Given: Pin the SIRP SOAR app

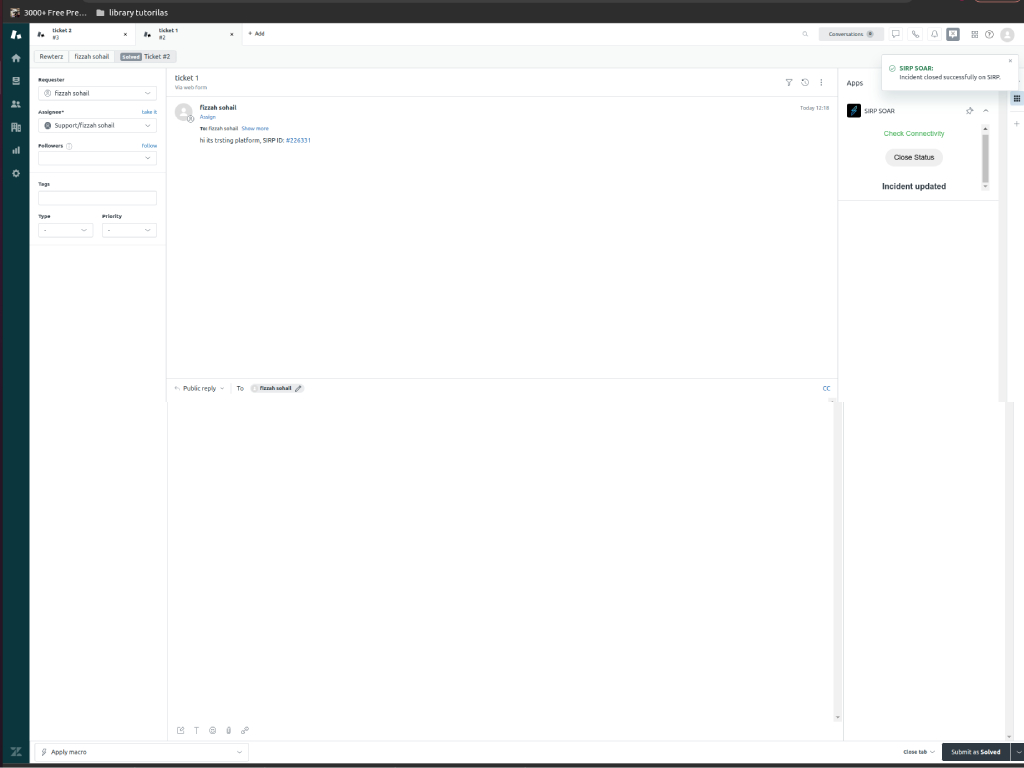Looking at the screenshot, I should (x=969, y=111).
